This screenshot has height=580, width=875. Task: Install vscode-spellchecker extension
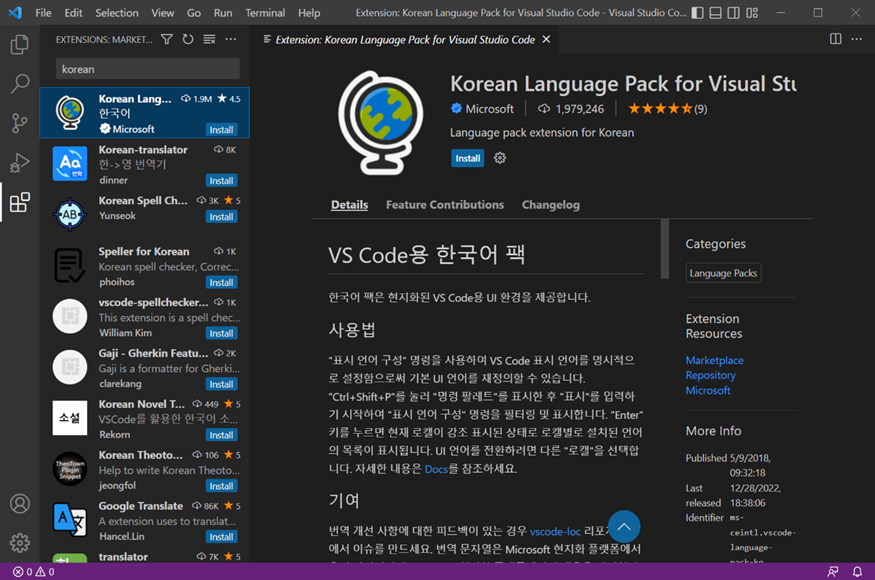pyautogui.click(x=222, y=333)
